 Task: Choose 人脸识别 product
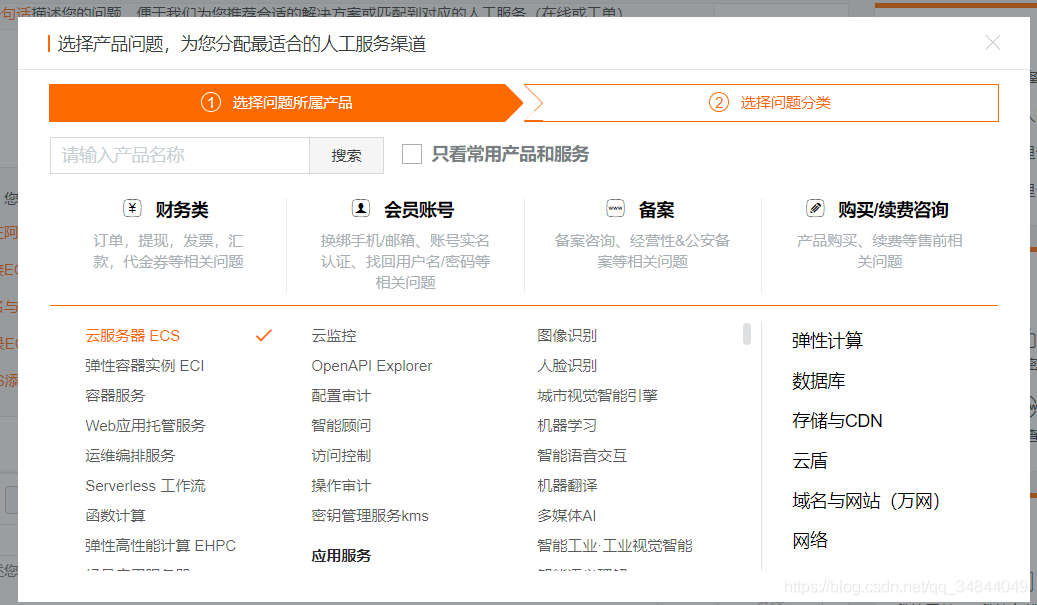[567, 366]
